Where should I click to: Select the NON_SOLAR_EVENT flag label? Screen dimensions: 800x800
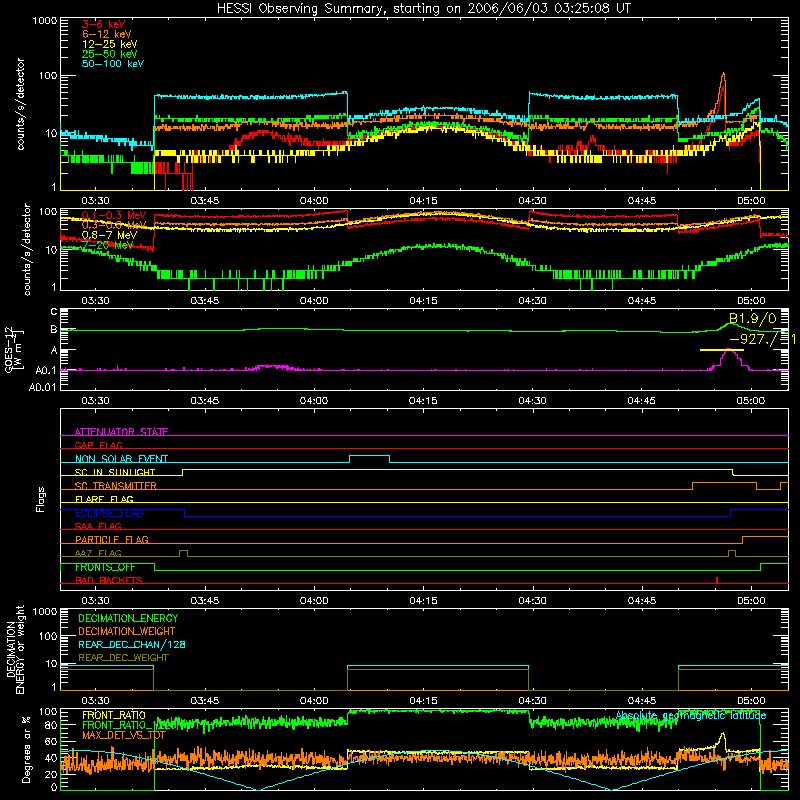(121, 459)
